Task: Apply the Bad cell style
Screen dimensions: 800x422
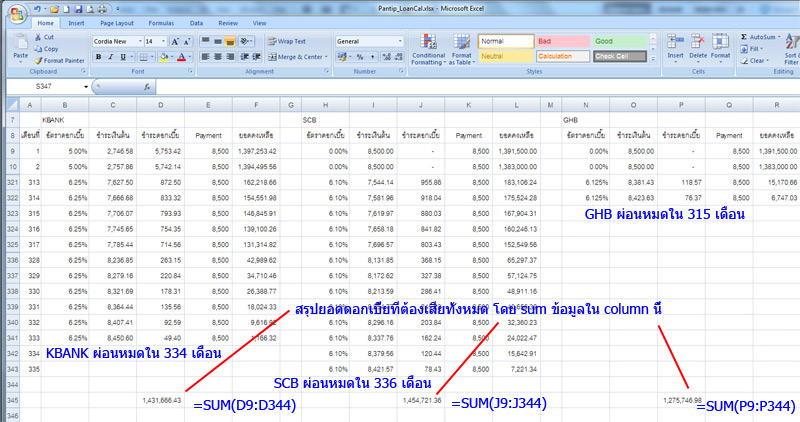Action: (563, 41)
